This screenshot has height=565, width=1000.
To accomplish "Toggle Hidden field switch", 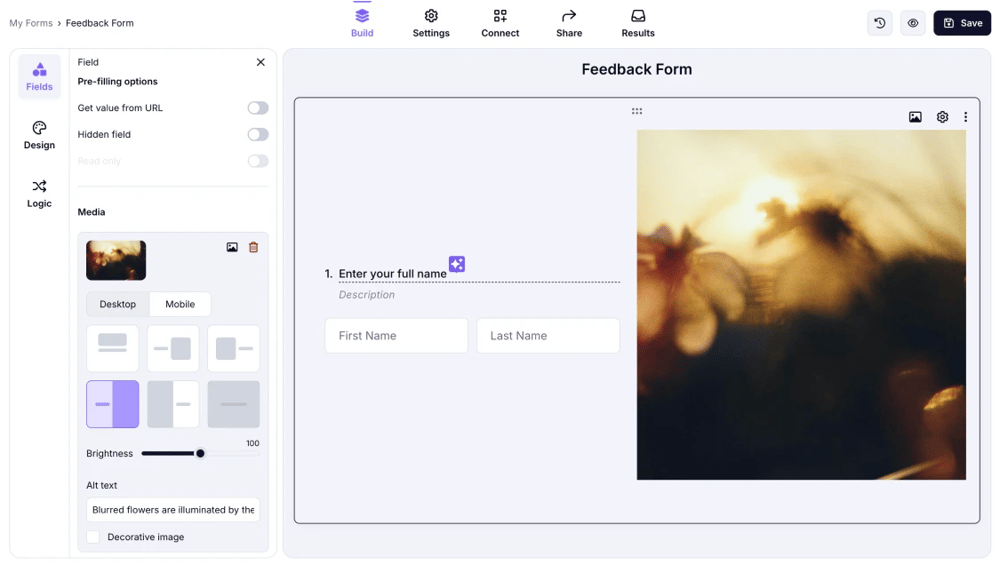I will tap(258, 135).
